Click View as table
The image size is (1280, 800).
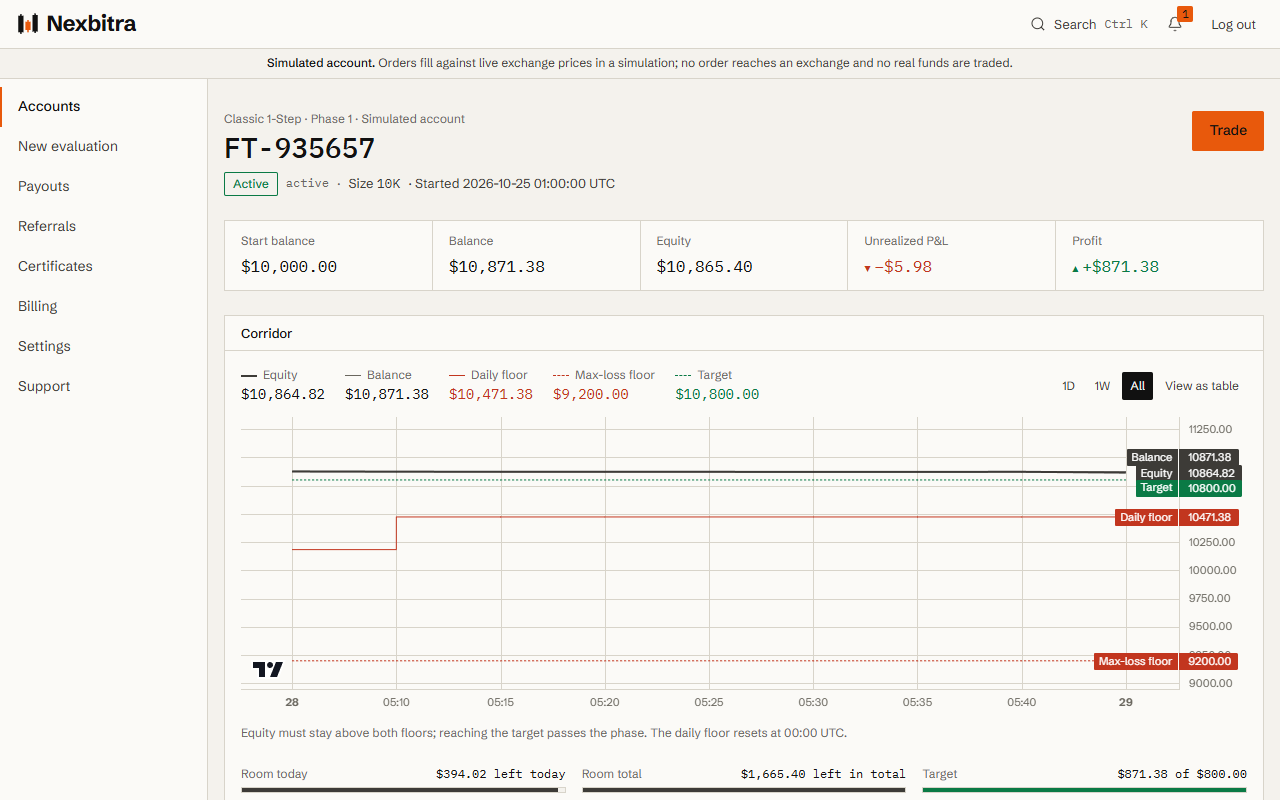pos(1202,386)
